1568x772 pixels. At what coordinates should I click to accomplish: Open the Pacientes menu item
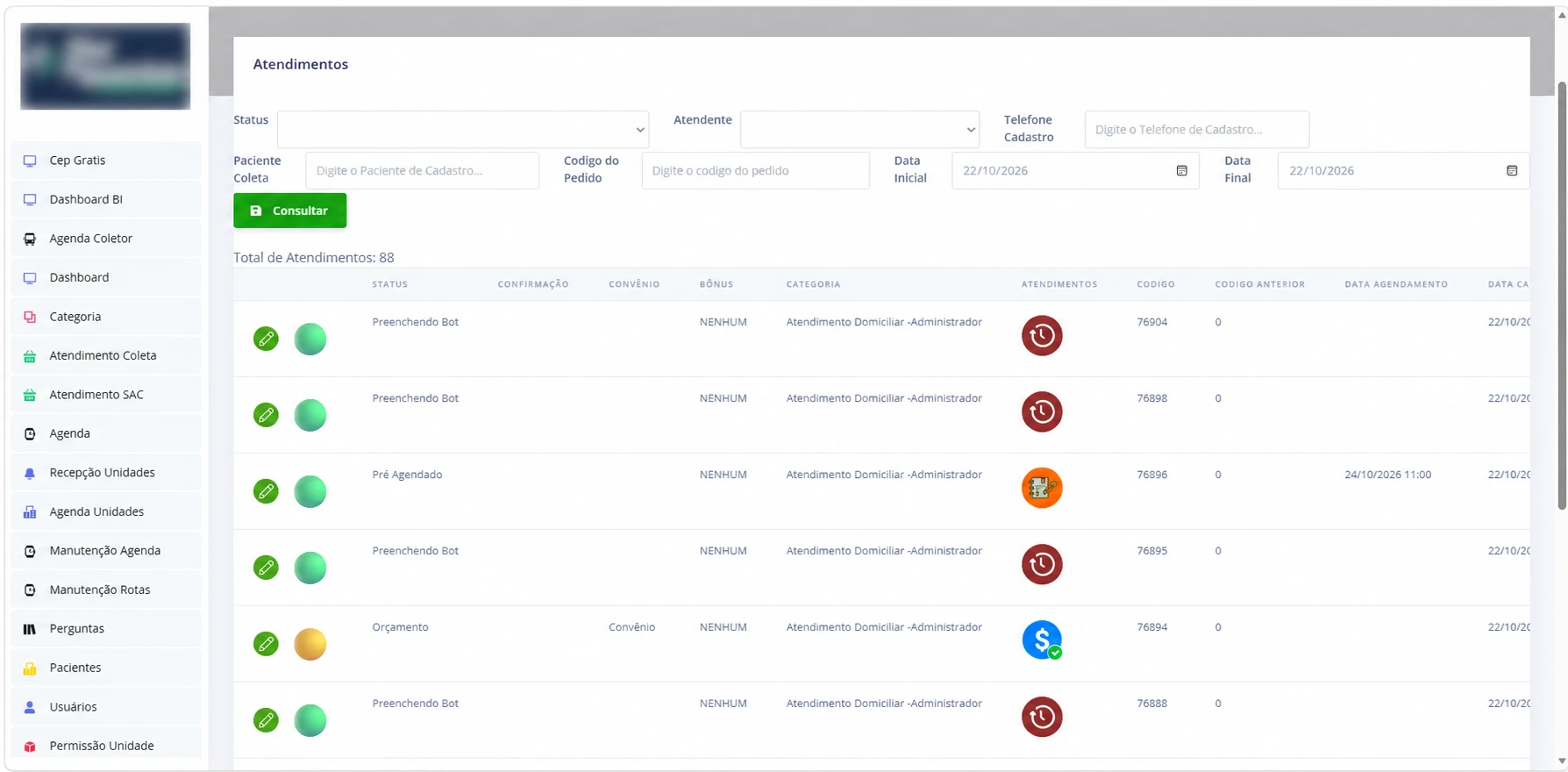click(x=105, y=668)
